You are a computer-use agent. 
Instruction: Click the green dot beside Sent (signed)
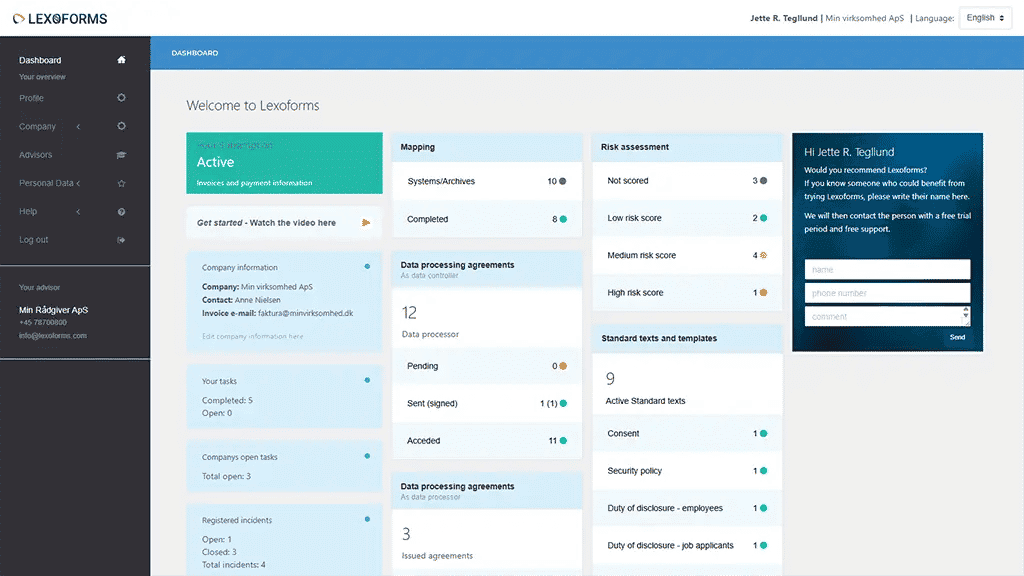pyautogui.click(x=563, y=403)
